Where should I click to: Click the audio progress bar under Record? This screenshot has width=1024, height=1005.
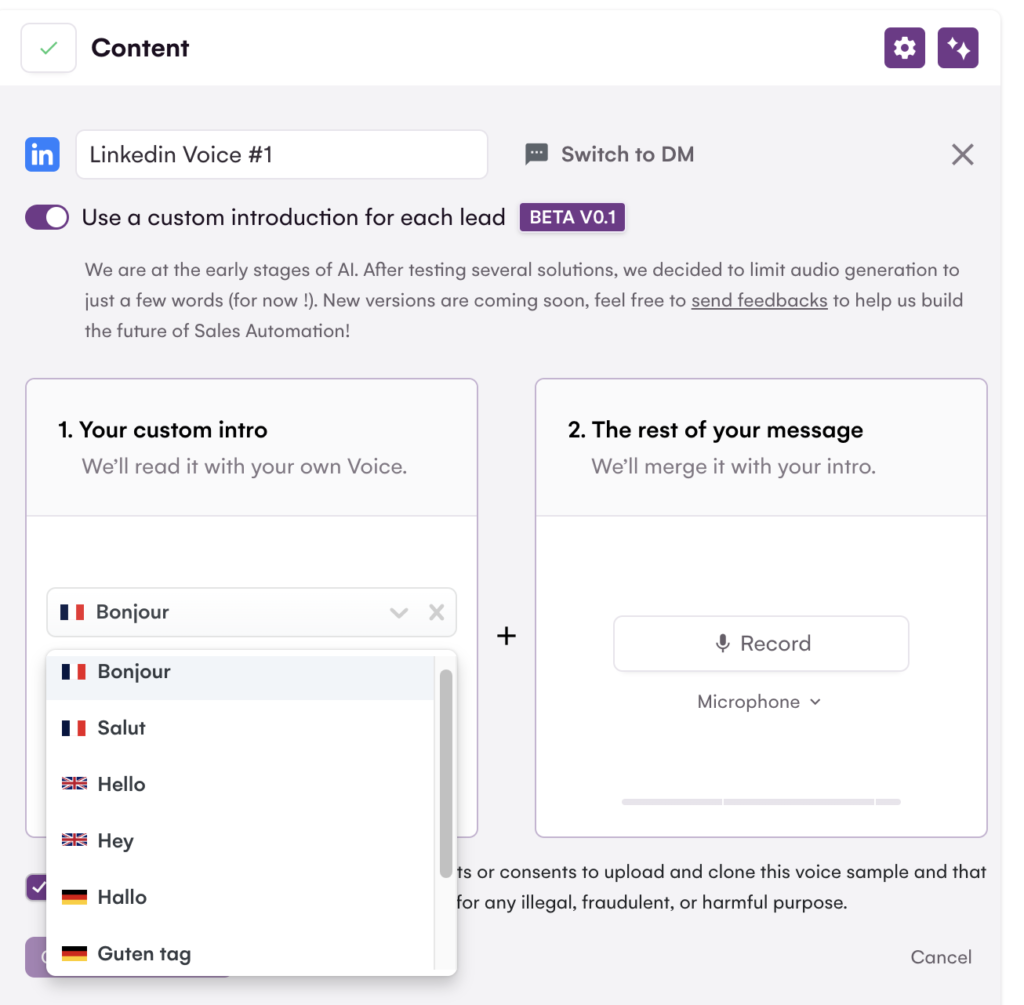[761, 802]
